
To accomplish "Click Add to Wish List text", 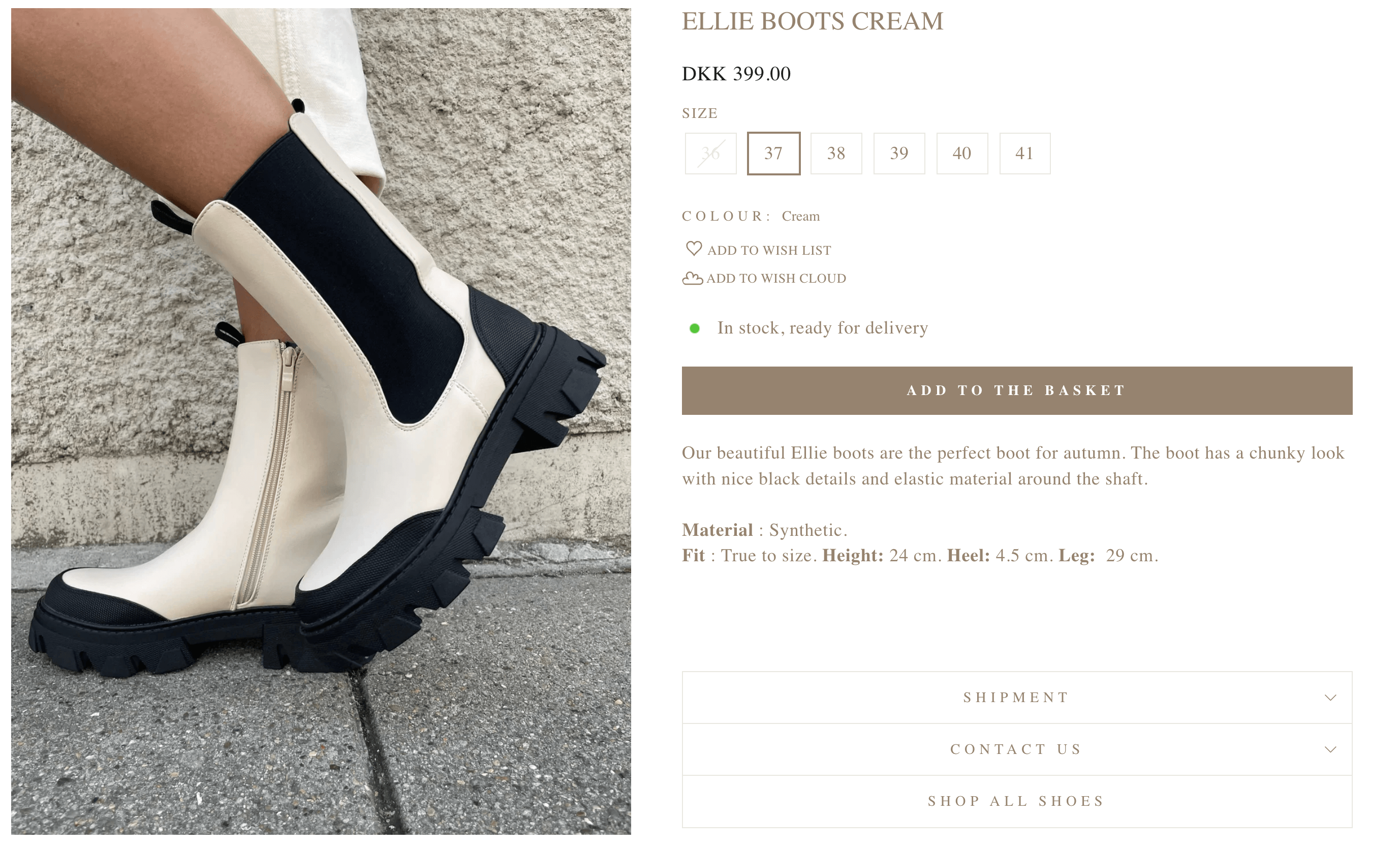I will 769,250.
